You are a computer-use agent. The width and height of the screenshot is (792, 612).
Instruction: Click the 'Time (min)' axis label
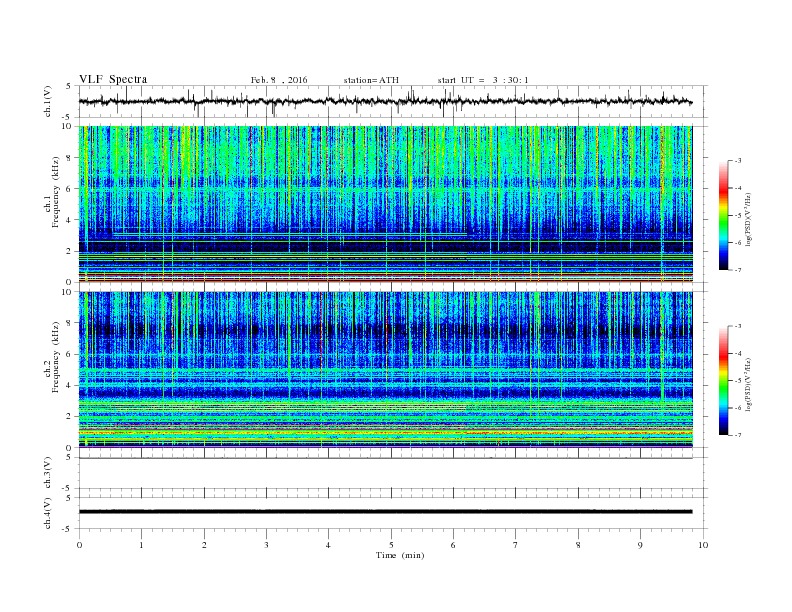pos(400,555)
